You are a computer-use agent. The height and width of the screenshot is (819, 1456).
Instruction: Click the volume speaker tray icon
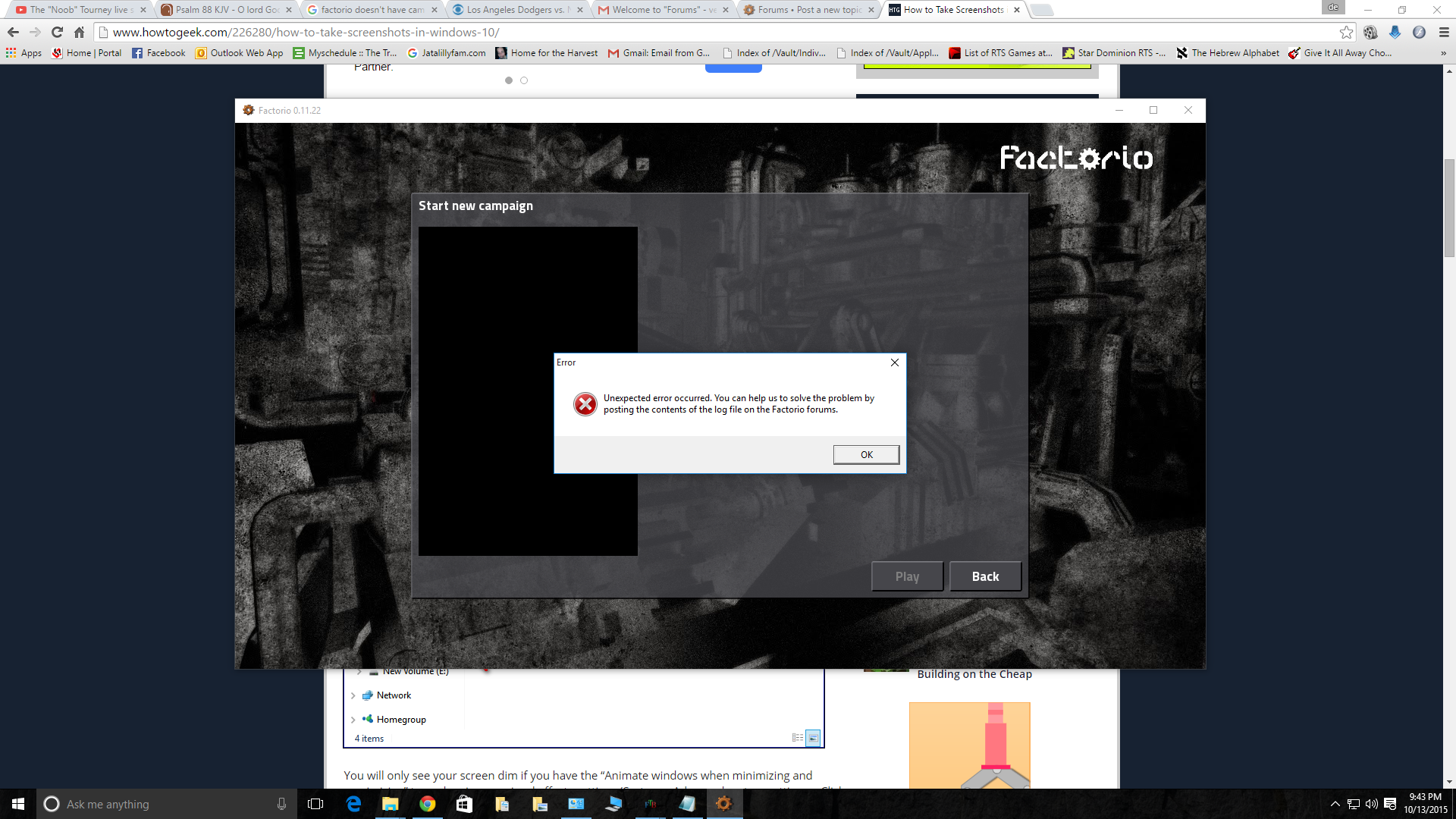1372,804
